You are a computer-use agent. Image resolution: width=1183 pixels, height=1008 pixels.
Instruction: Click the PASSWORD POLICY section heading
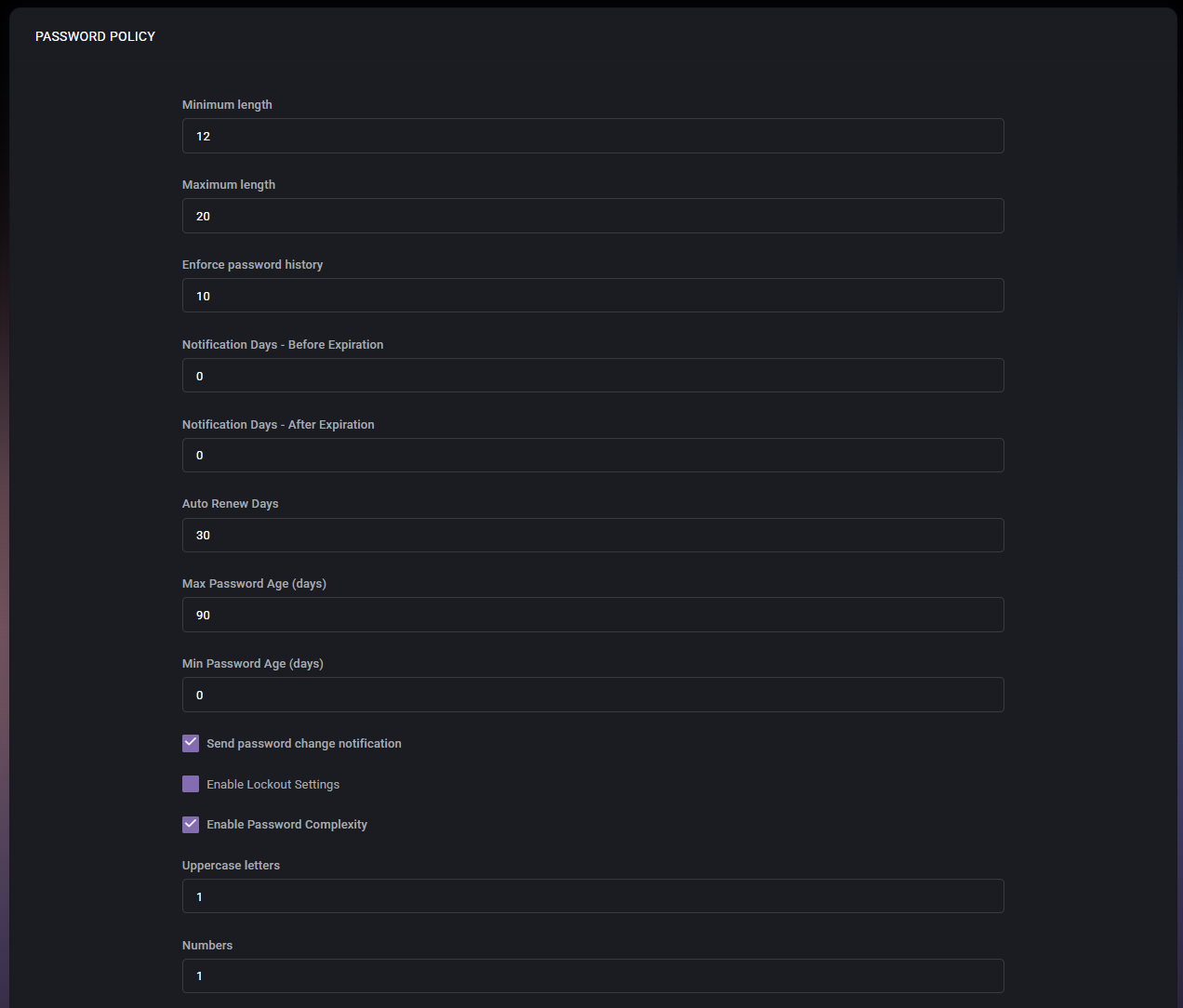[x=95, y=36]
